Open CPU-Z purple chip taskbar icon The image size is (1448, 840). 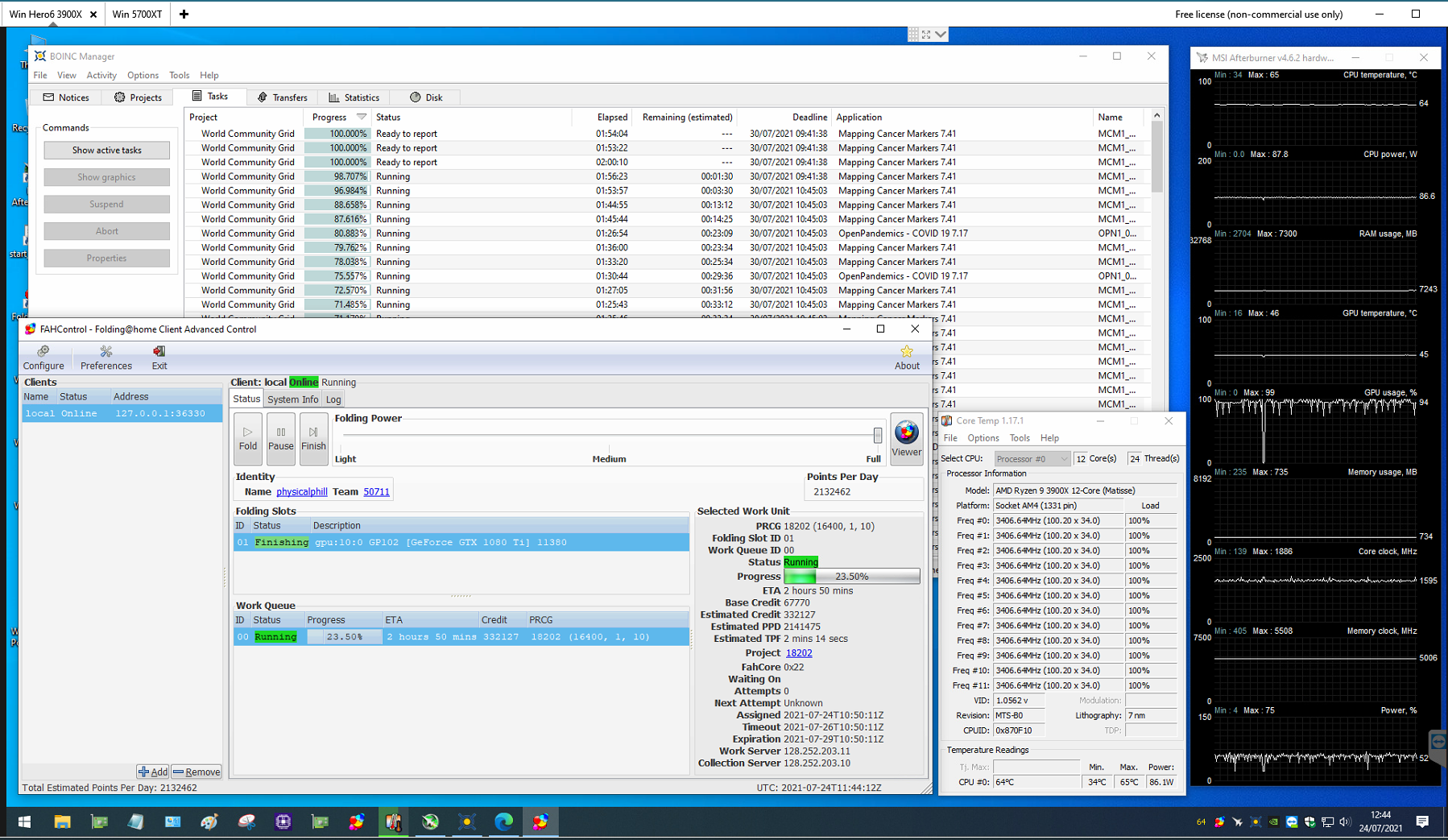coord(283,821)
